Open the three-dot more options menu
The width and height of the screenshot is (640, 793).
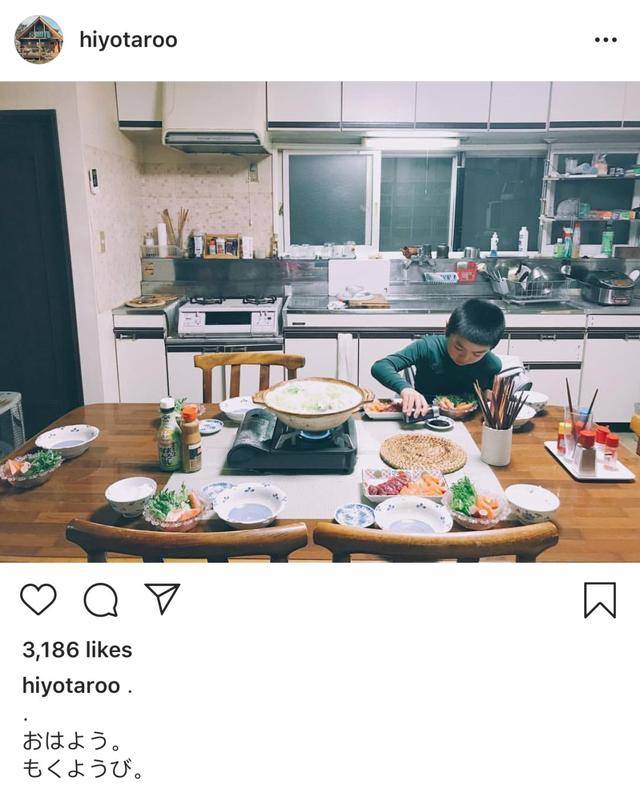click(606, 39)
